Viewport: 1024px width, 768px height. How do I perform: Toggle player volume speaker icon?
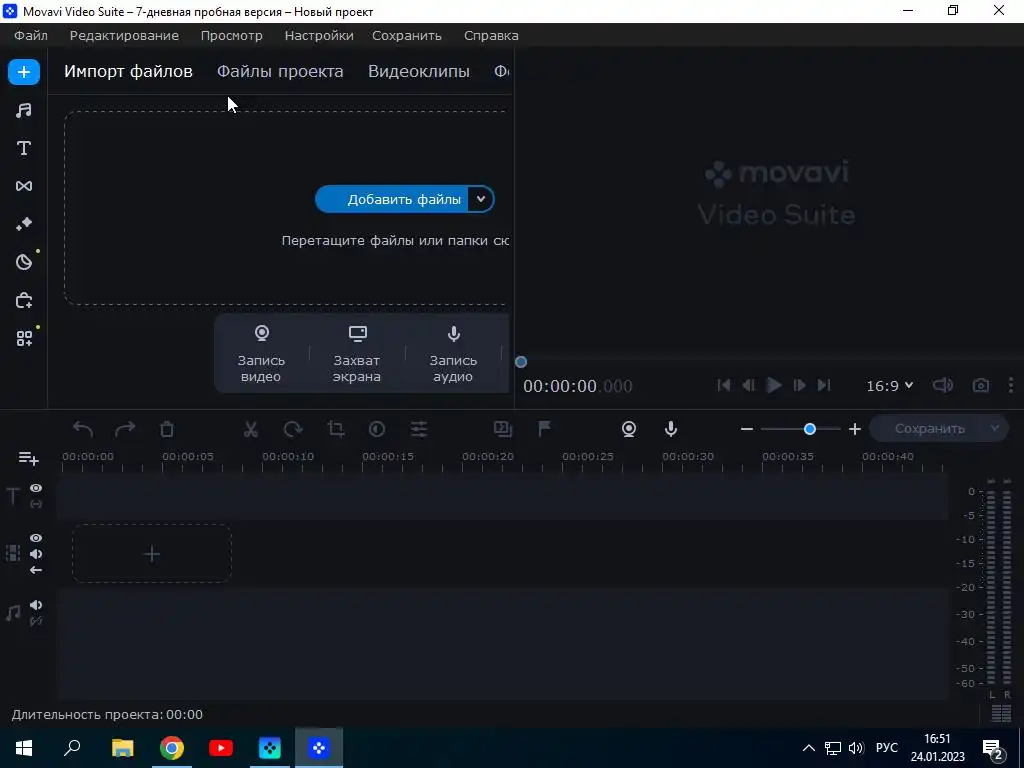tap(943, 385)
